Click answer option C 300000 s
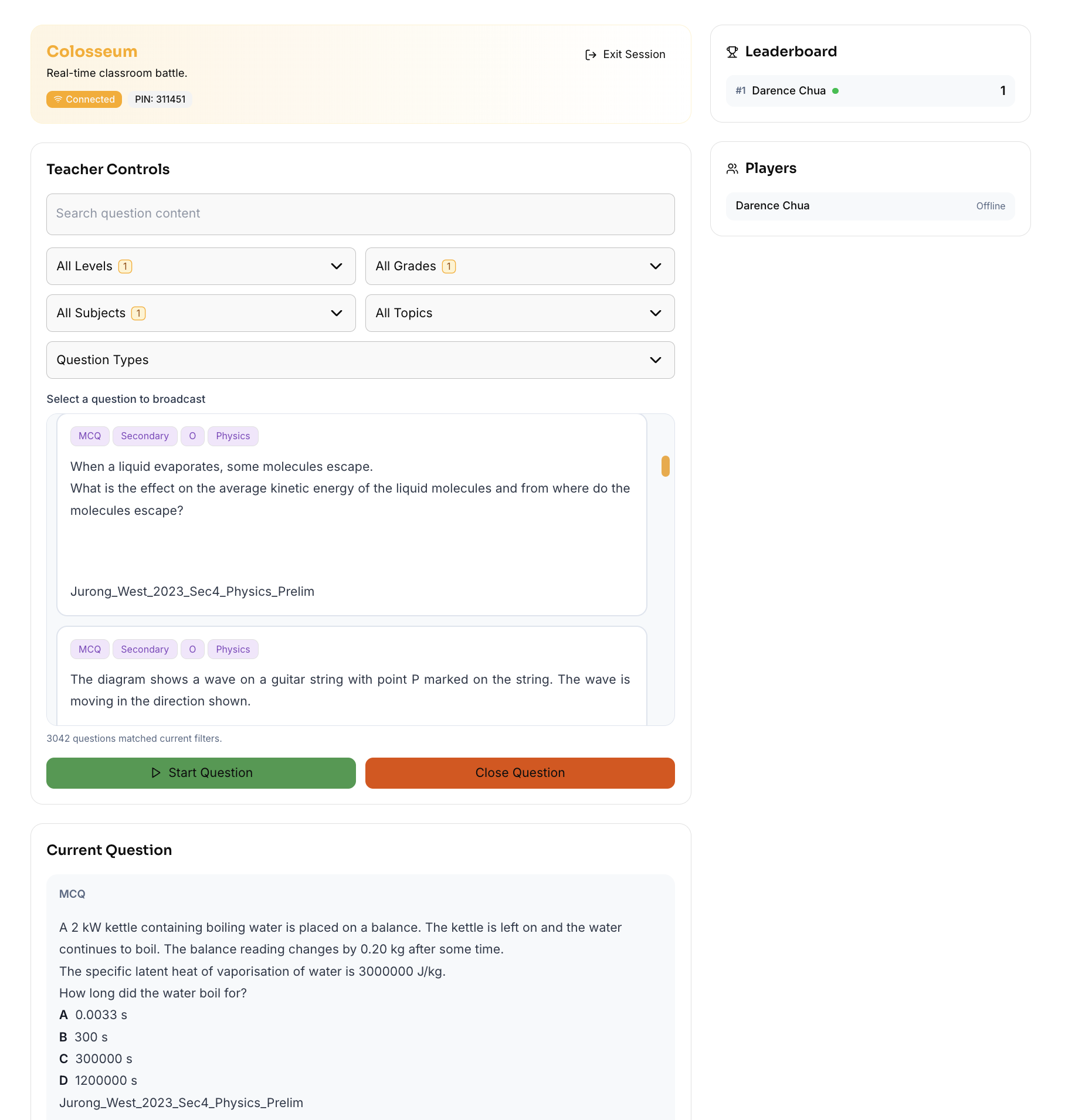This screenshot has width=1065, height=1120. click(x=96, y=1058)
